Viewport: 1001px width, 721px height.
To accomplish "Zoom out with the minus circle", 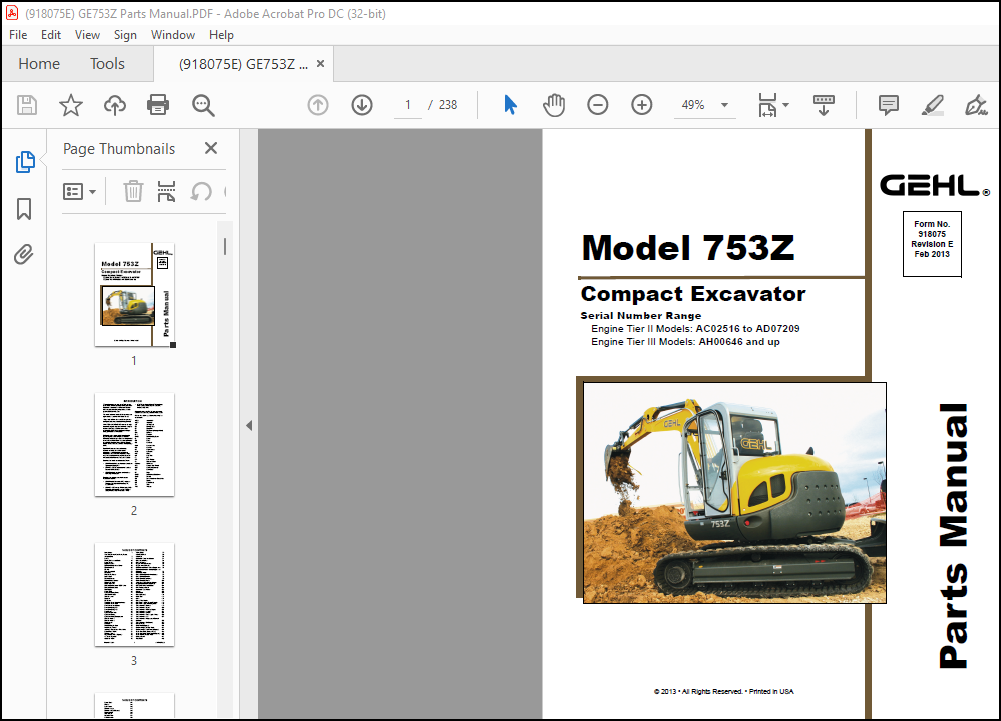I will pos(598,105).
